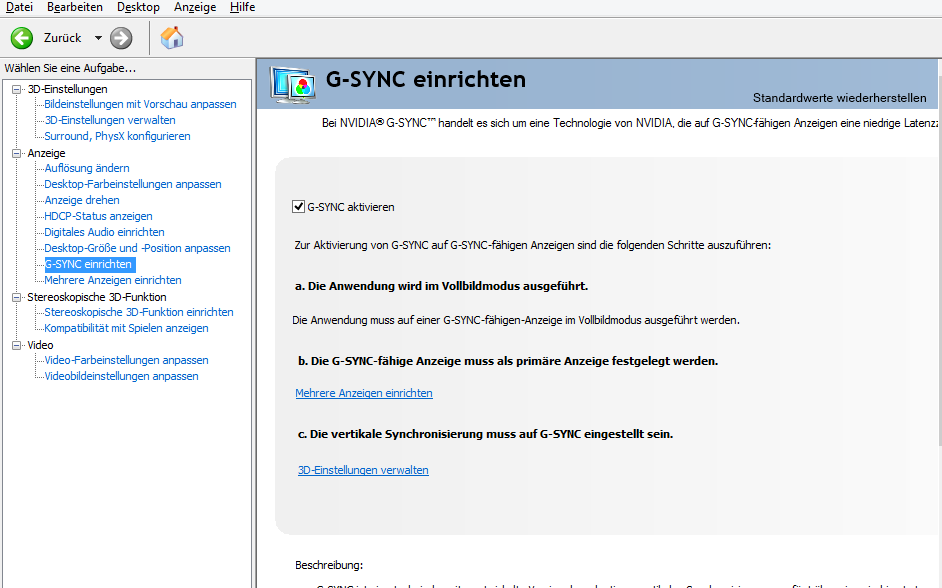Select 3D-Einstellungen verwalten in task tree

(x=110, y=120)
